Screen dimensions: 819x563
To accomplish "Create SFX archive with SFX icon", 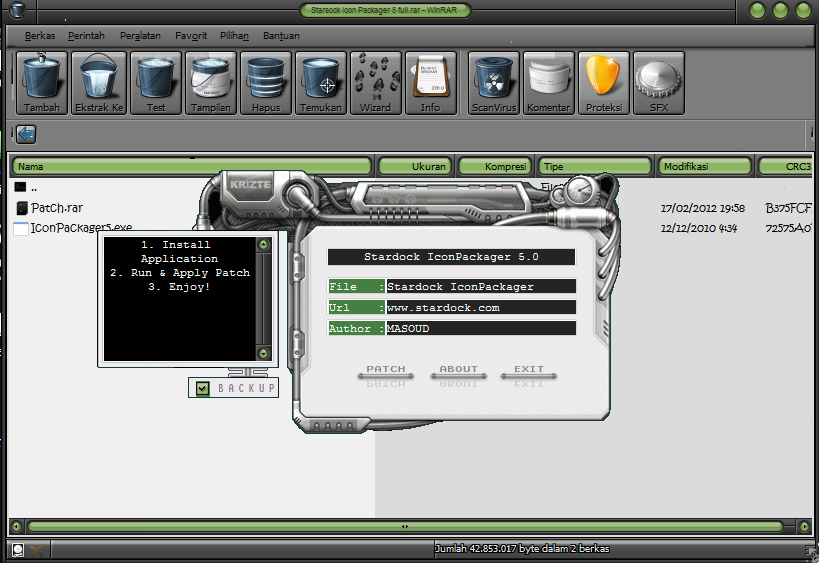I will pyautogui.click(x=659, y=83).
